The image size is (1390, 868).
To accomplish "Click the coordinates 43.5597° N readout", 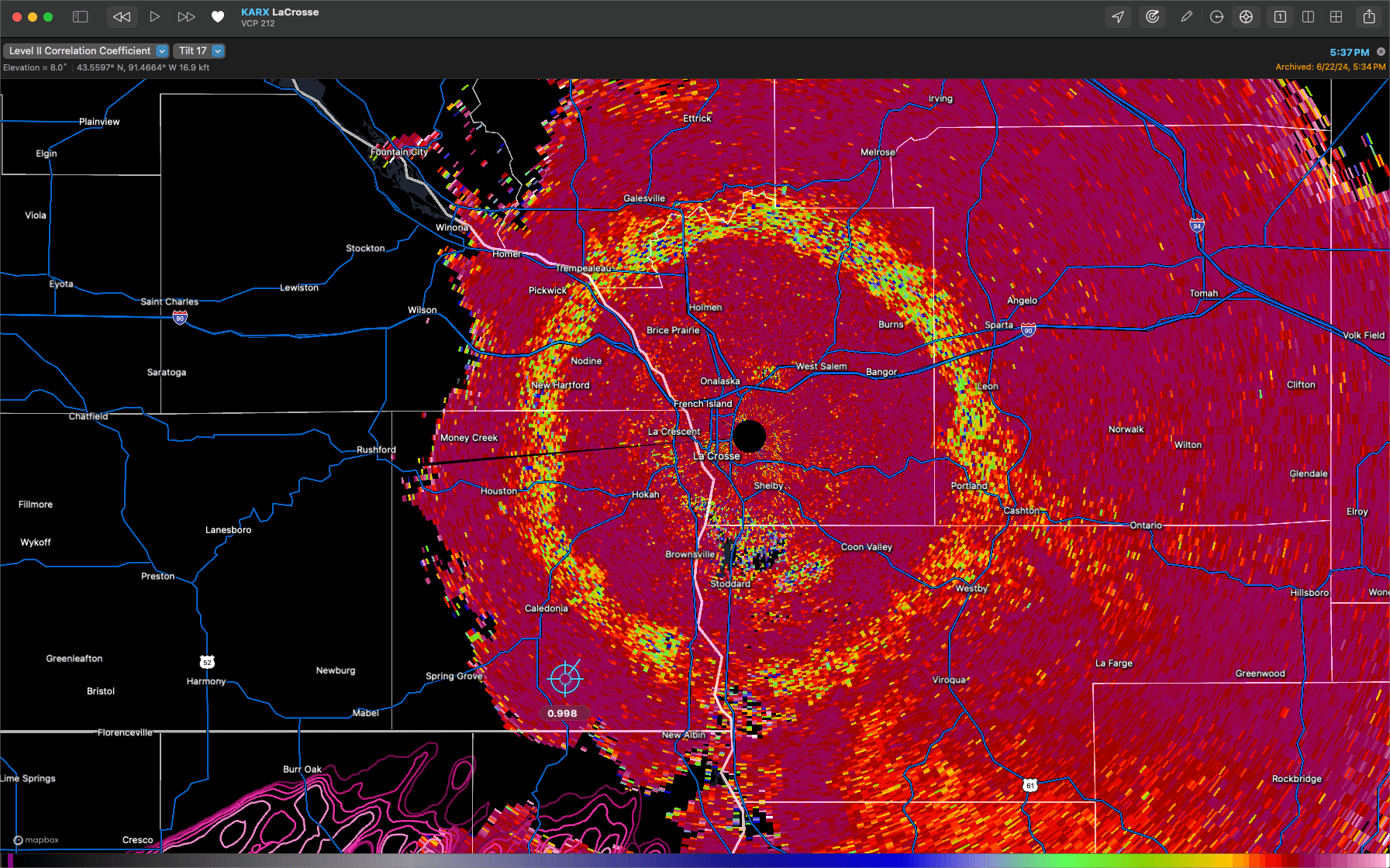I will pos(143,67).
